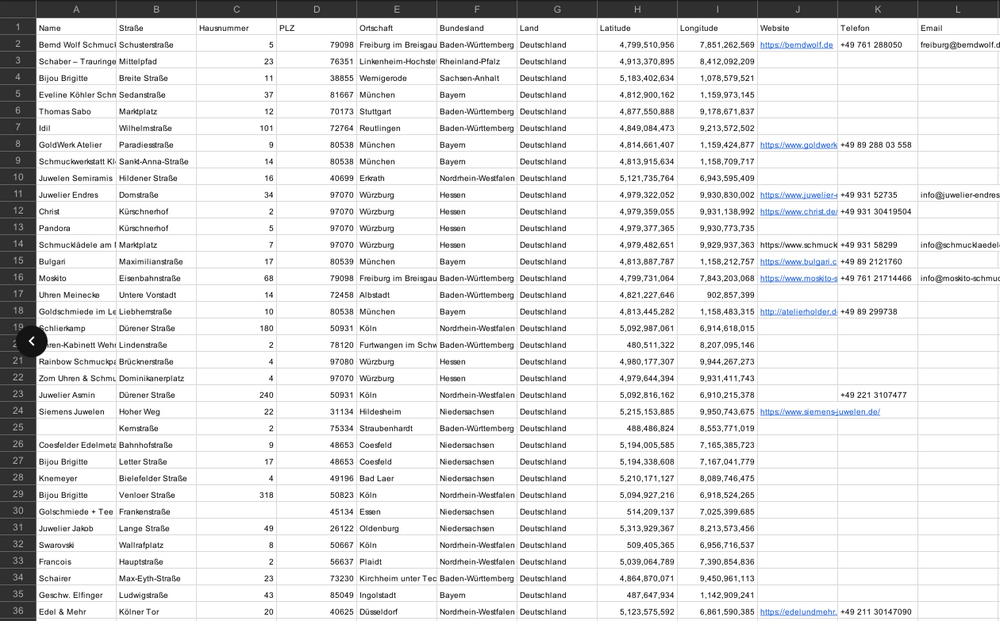Select the PLZ cell '85049'
This screenshot has width=1000, height=621.
tap(317, 595)
